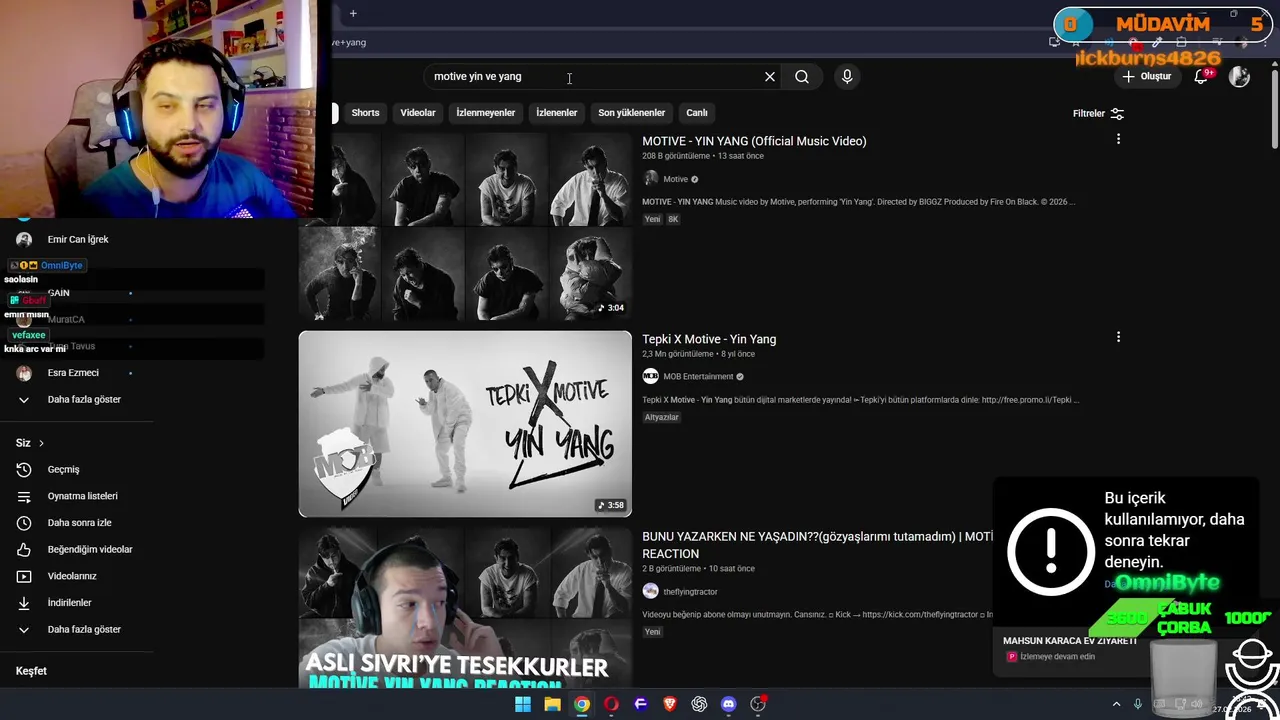
Task: Select the Shorts filter chip
Action: tap(365, 113)
